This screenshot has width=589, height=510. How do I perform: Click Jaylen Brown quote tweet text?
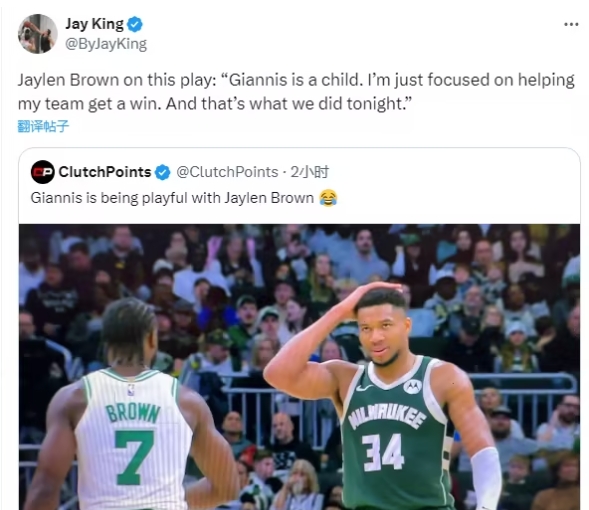click(x=296, y=92)
